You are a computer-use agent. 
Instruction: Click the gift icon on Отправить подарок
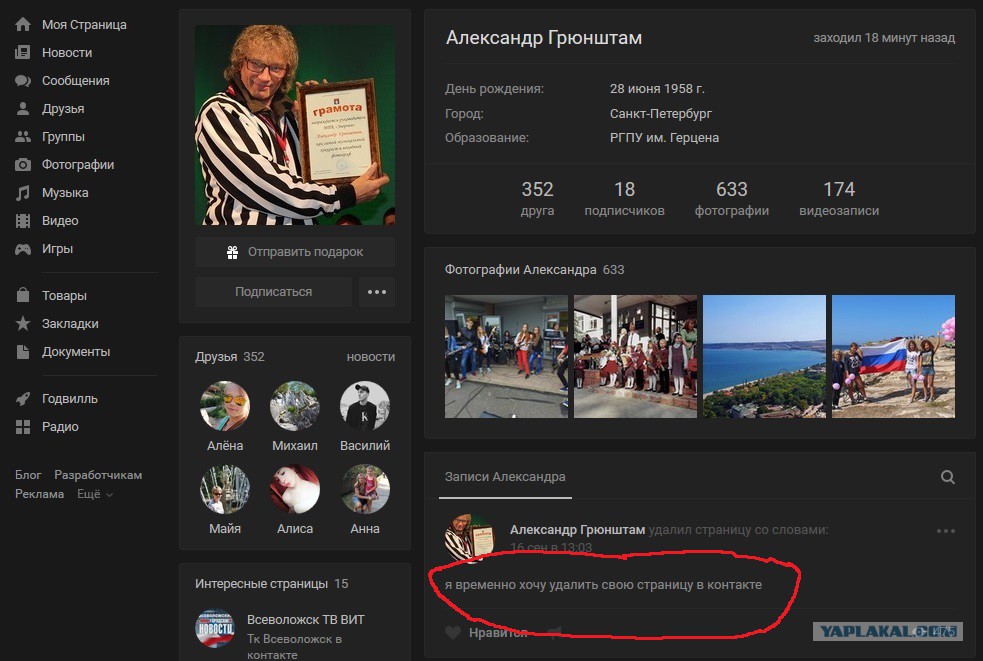tap(233, 252)
